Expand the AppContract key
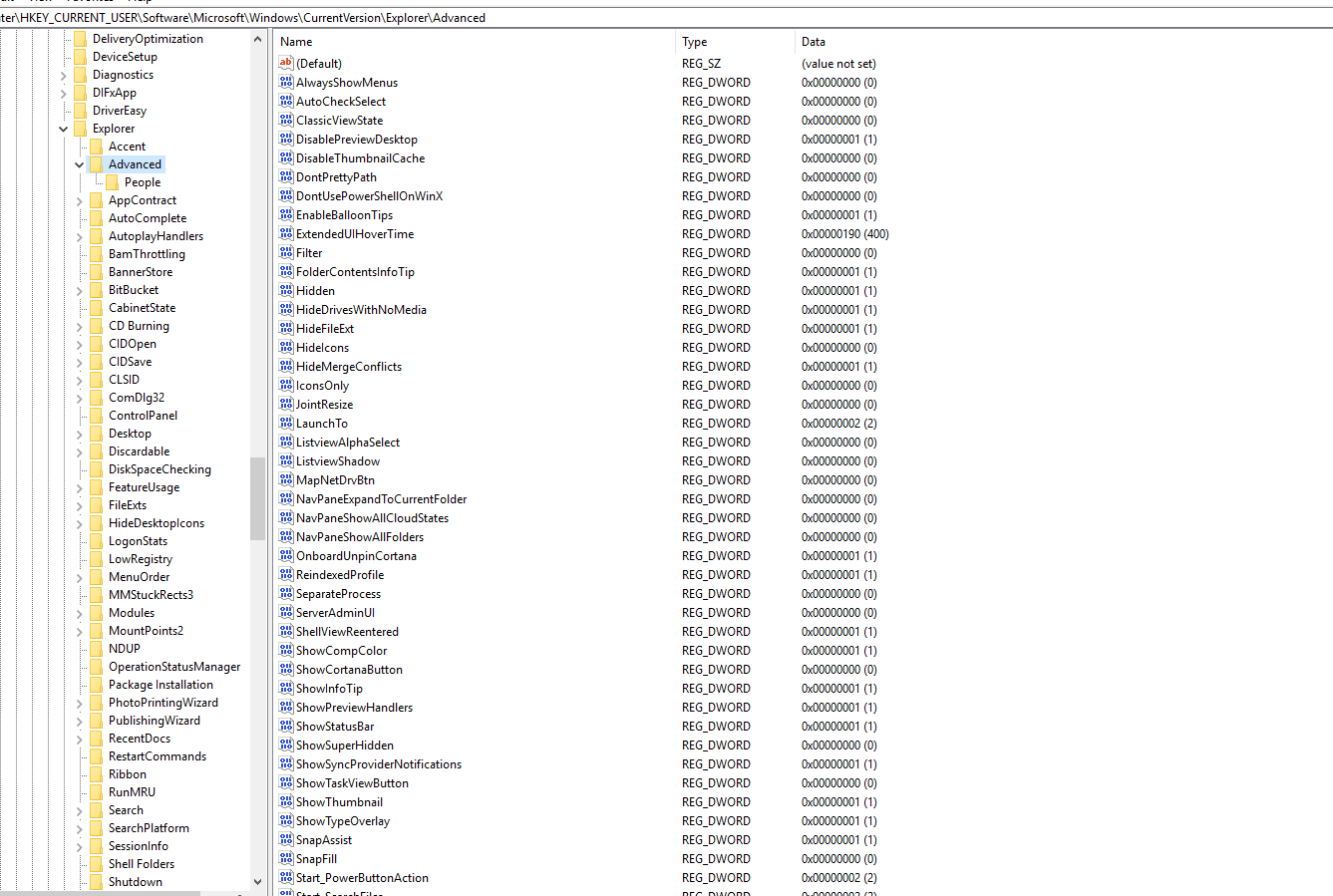Image resolution: width=1333 pixels, height=896 pixels. [80, 200]
